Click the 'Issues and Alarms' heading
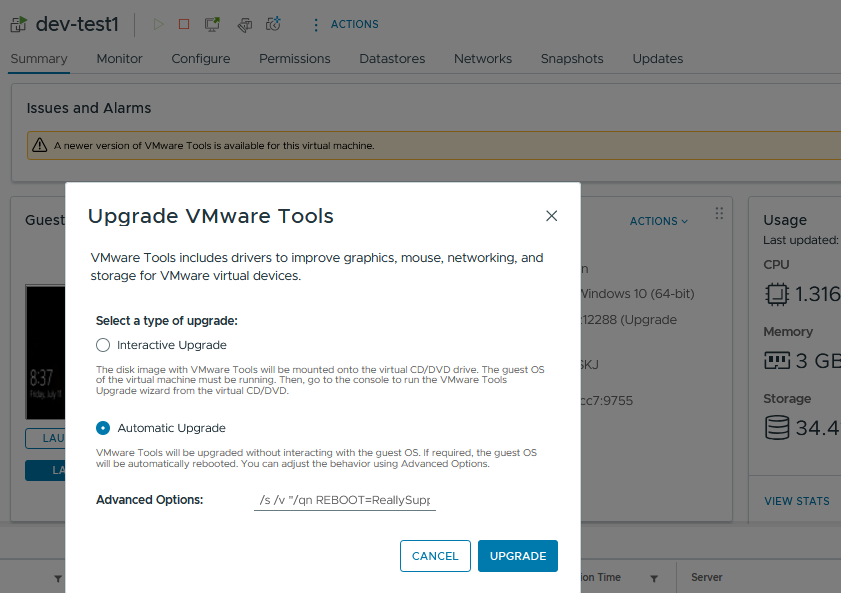Image resolution: width=841 pixels, height=593 pixels. pos(89,108)
